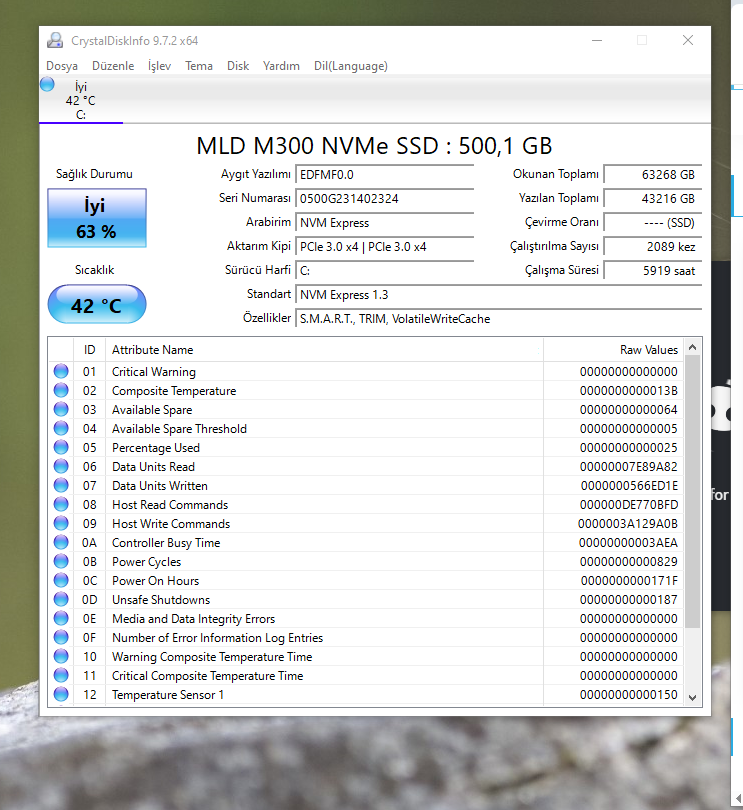Click status orb for Power Cycles row

tap(61, 561)
